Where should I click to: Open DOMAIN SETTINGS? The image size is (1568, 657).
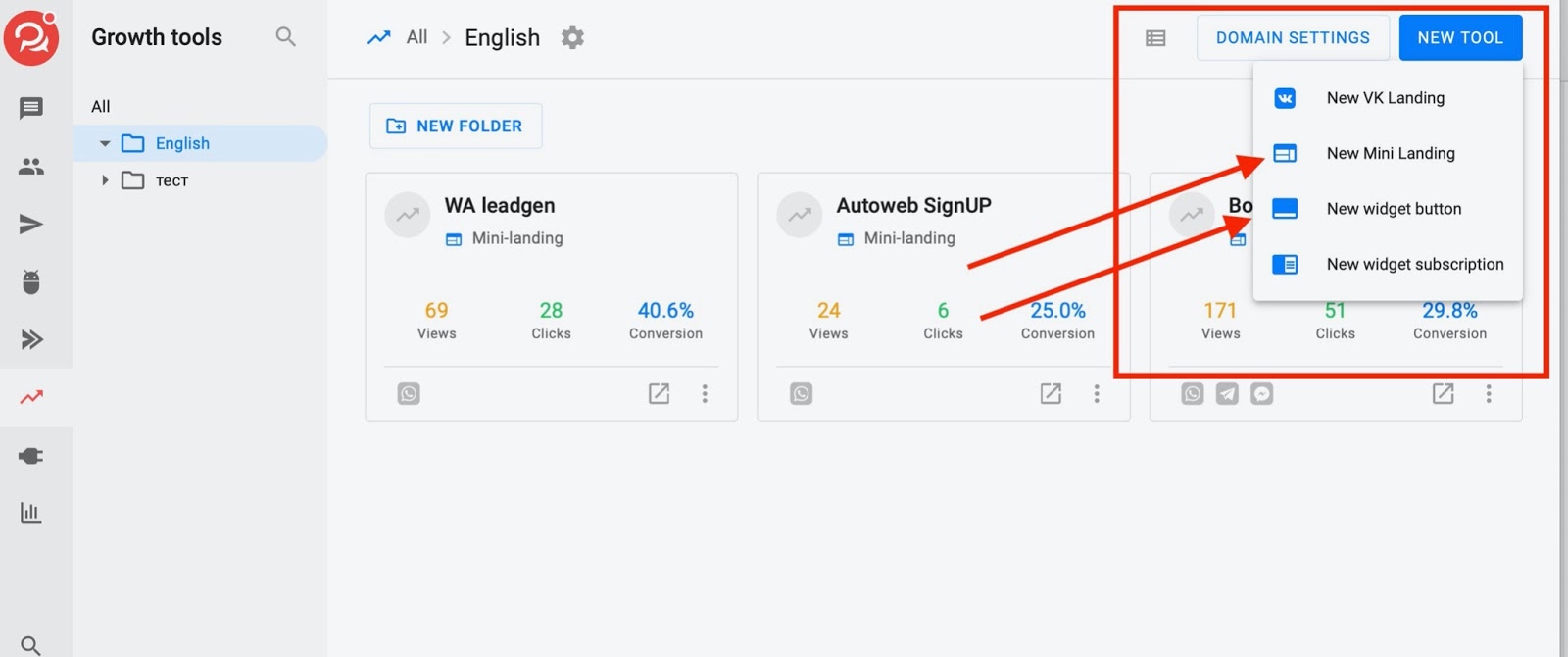click(x=1293, y=38)
